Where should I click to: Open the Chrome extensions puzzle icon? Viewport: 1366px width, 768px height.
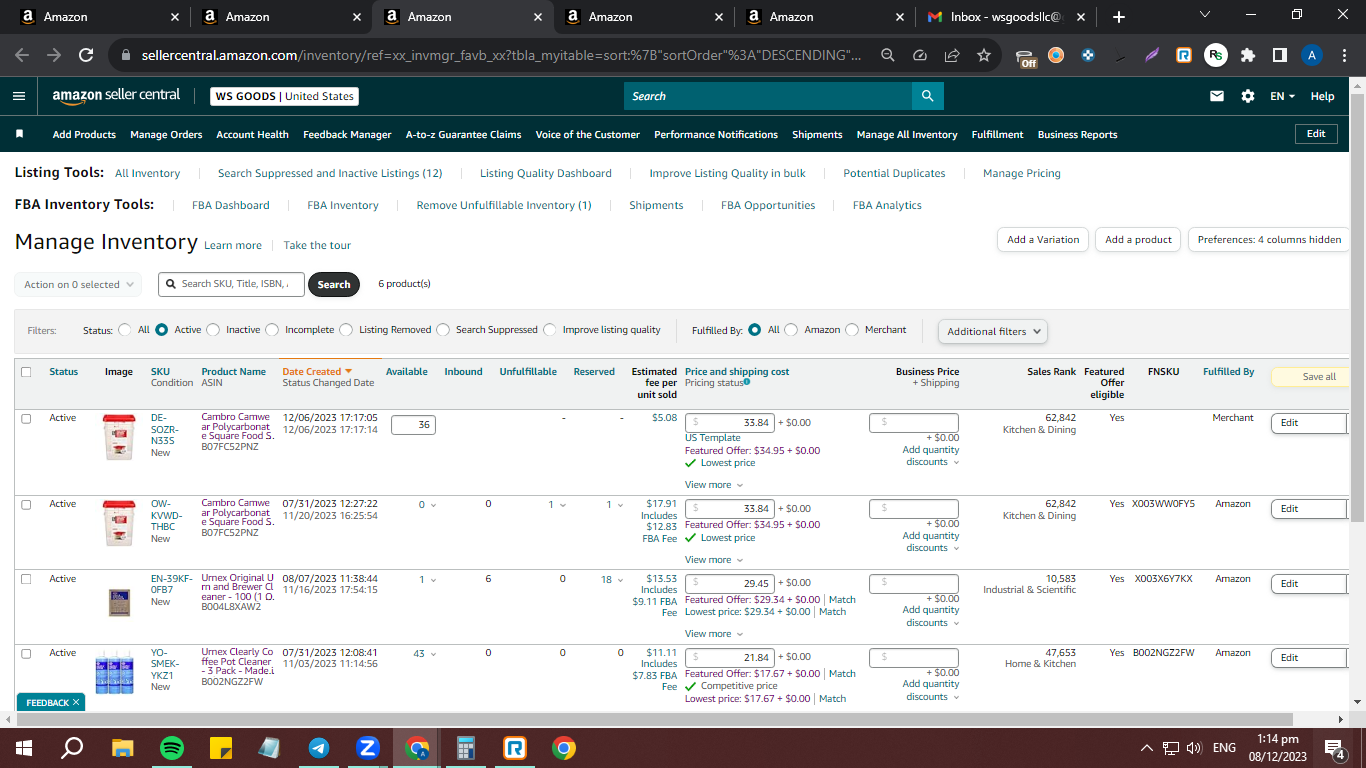pyautogui.click(x=1247, y=56)
